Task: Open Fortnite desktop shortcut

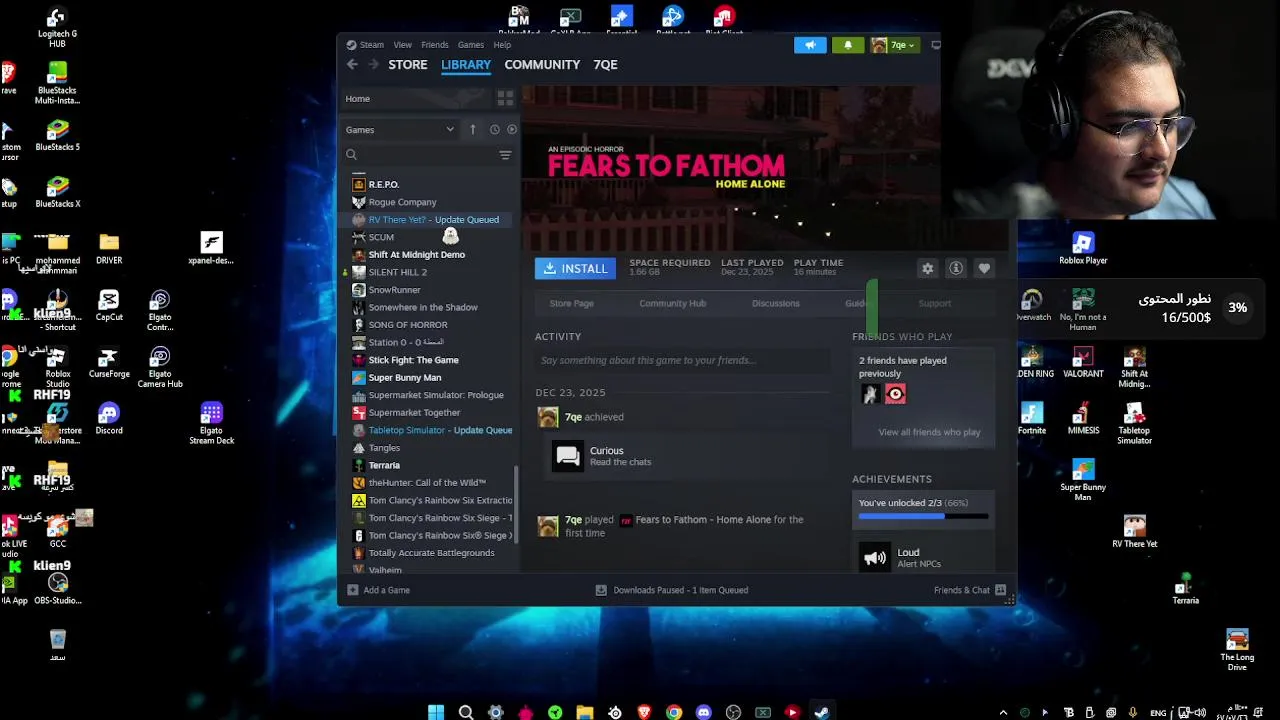Action: point(1031,419)
